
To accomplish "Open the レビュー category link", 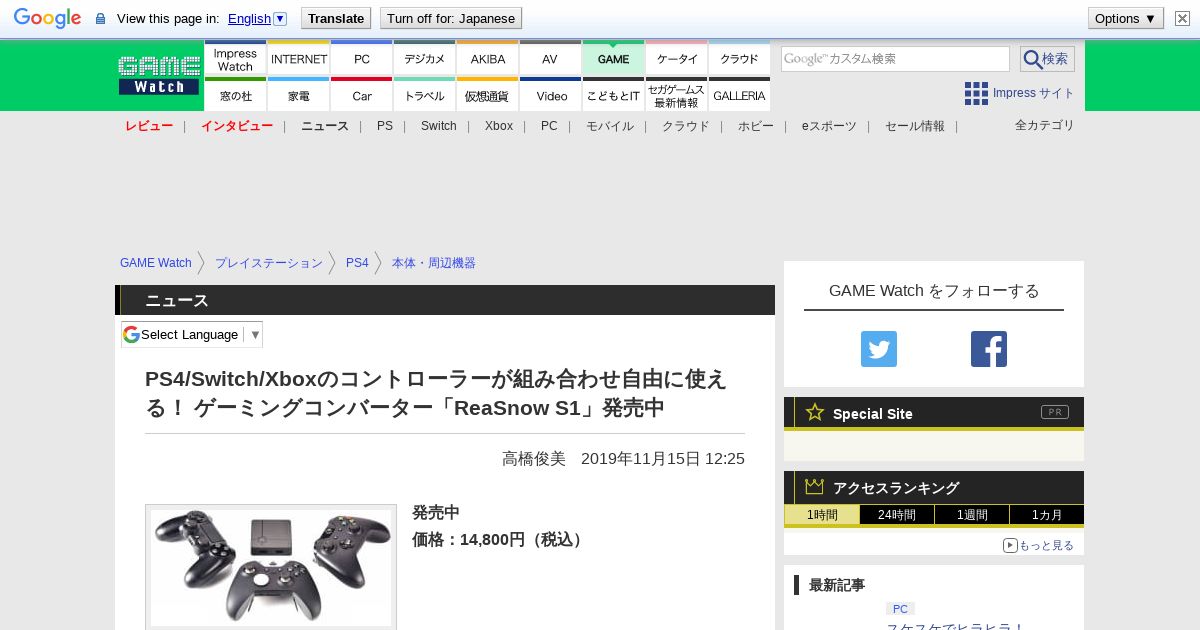I will [149, 126].
